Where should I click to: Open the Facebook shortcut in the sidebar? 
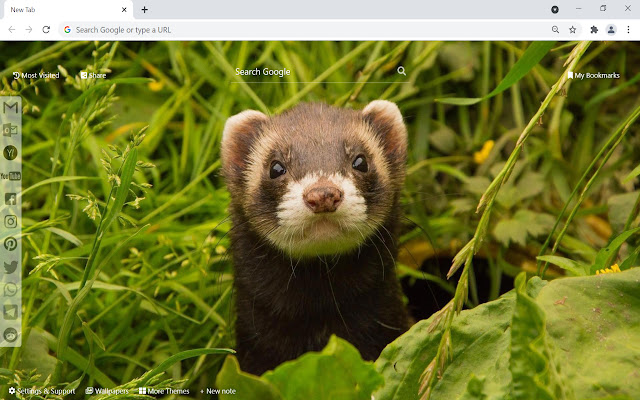[11, 199]
